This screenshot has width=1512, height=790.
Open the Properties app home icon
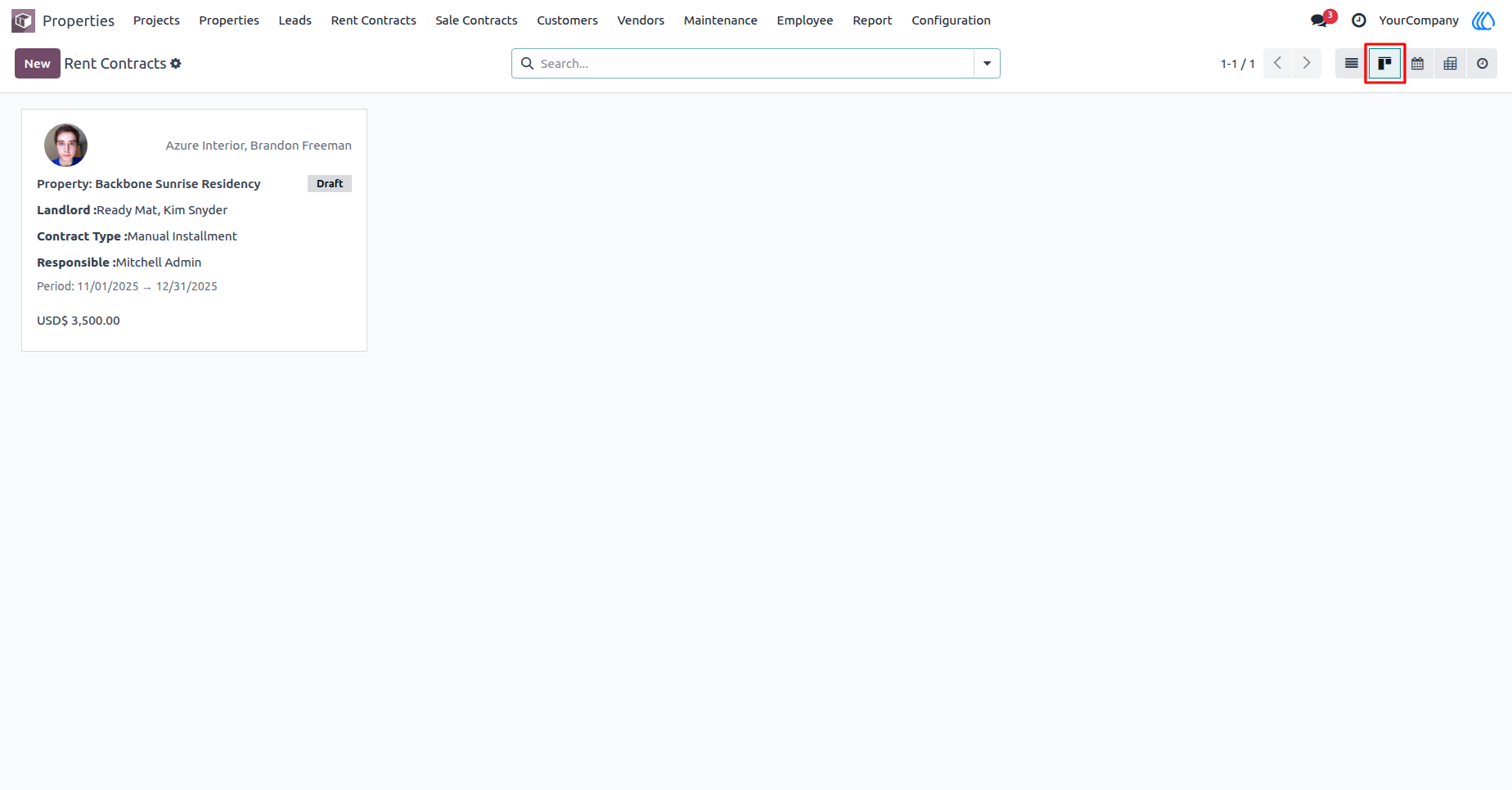point(23,20)
